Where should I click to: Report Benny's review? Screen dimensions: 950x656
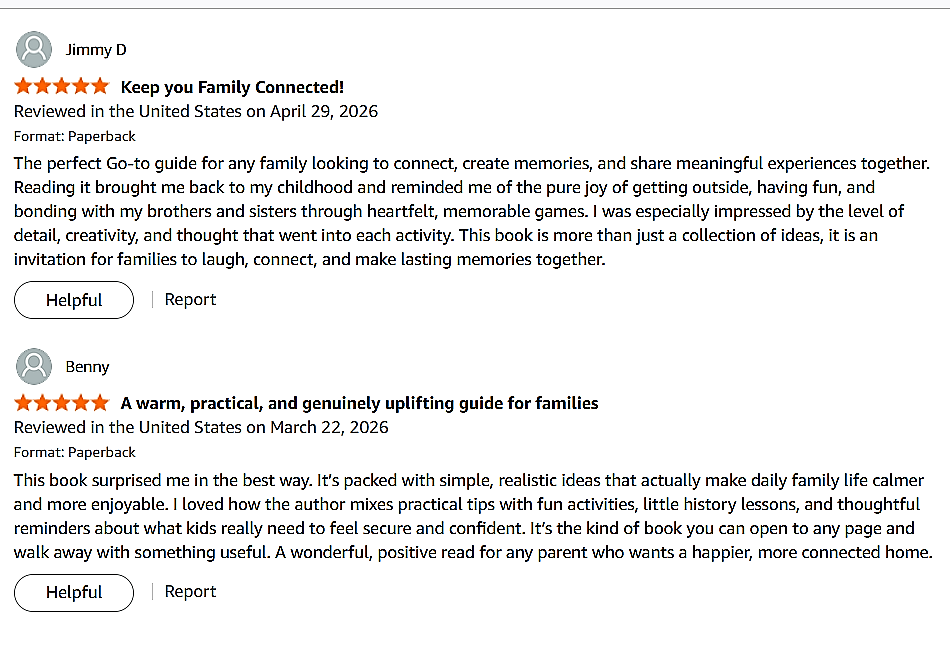190,591
